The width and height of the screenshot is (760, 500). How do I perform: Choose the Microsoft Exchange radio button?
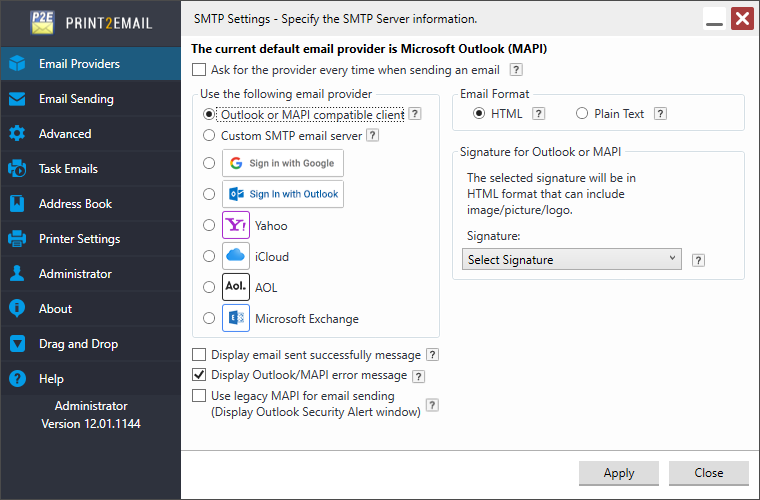coord(209,318)
